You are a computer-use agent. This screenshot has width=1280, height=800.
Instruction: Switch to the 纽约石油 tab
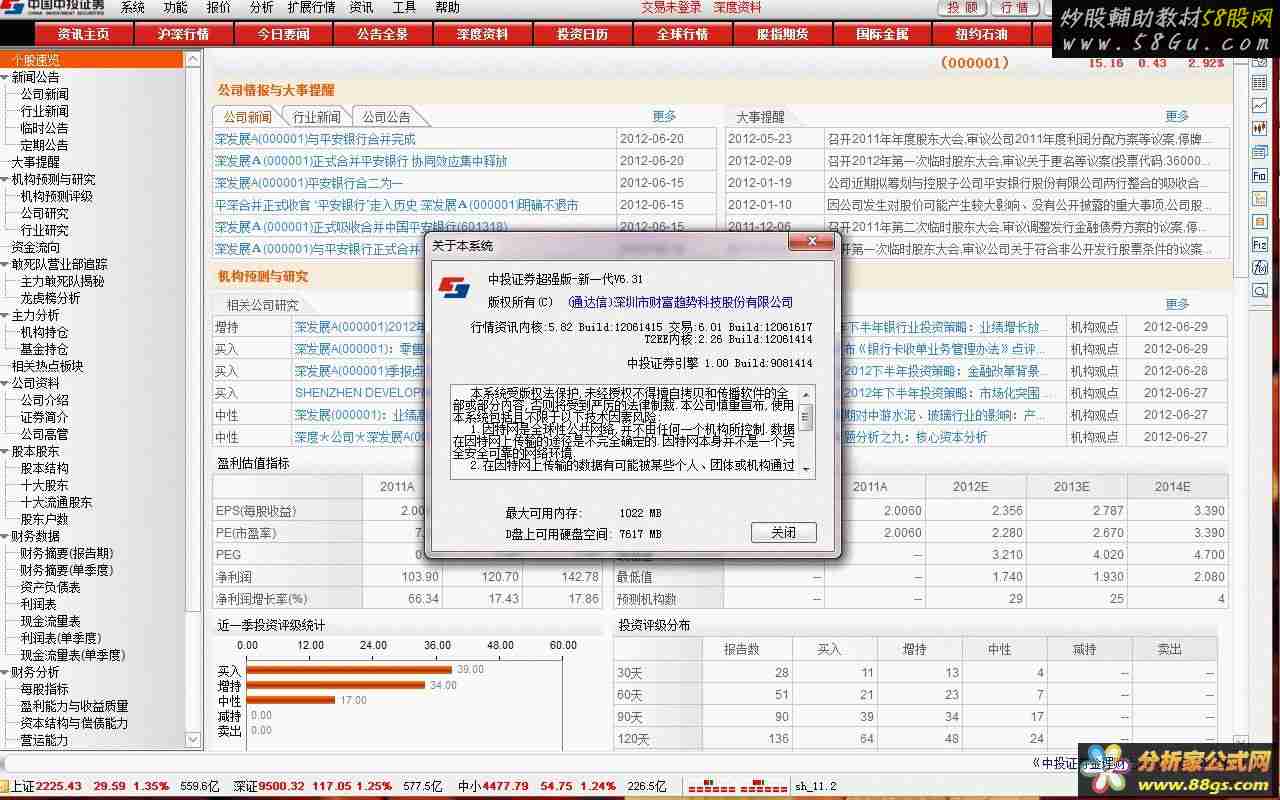pyautogui.click(x=981, y=34)
